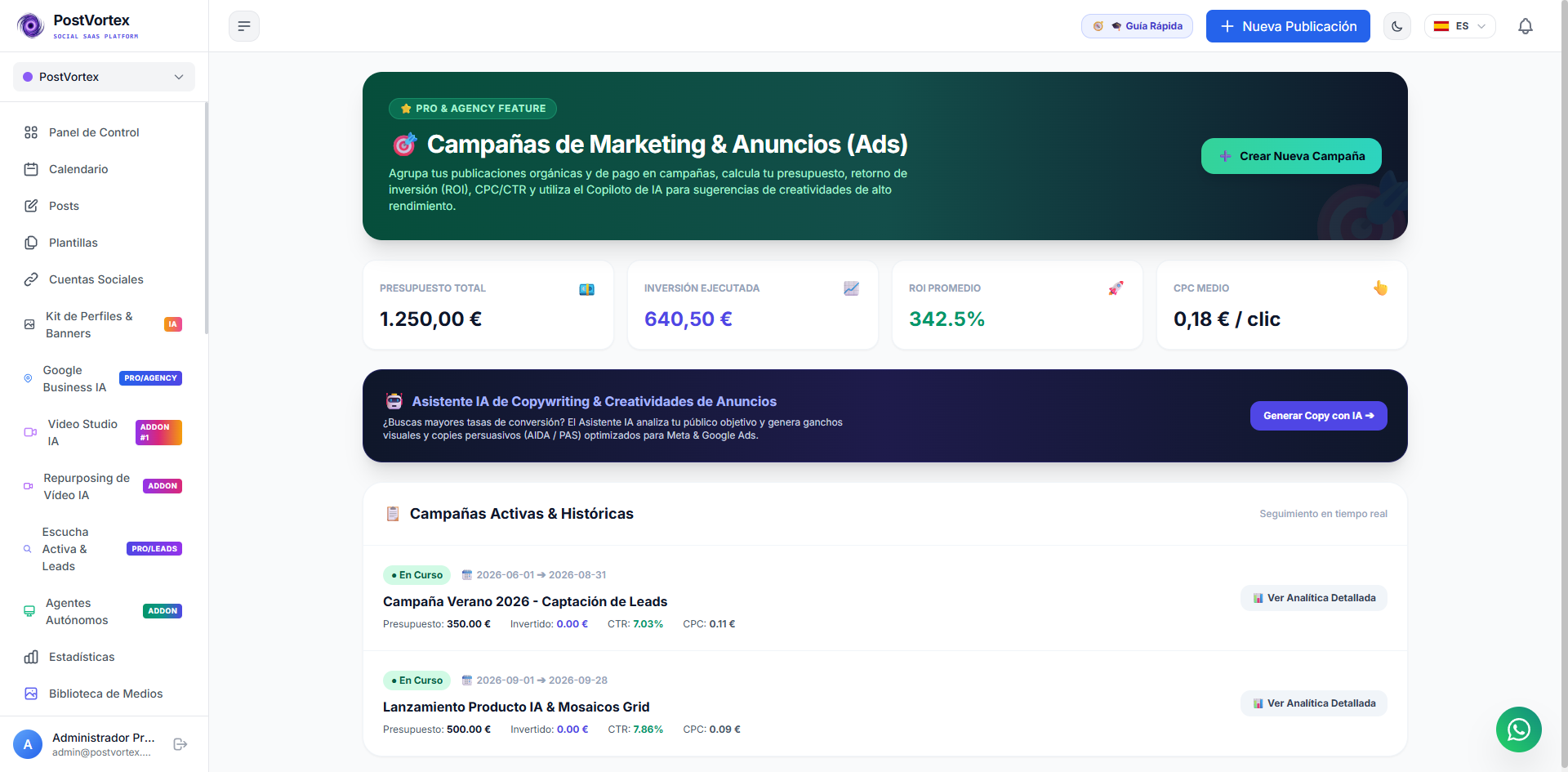Image resolution: width=1568 pixels, height=772 pixels.
Task: Click the 1.250,00 € total budget value
Action: [x=430, y=319]
